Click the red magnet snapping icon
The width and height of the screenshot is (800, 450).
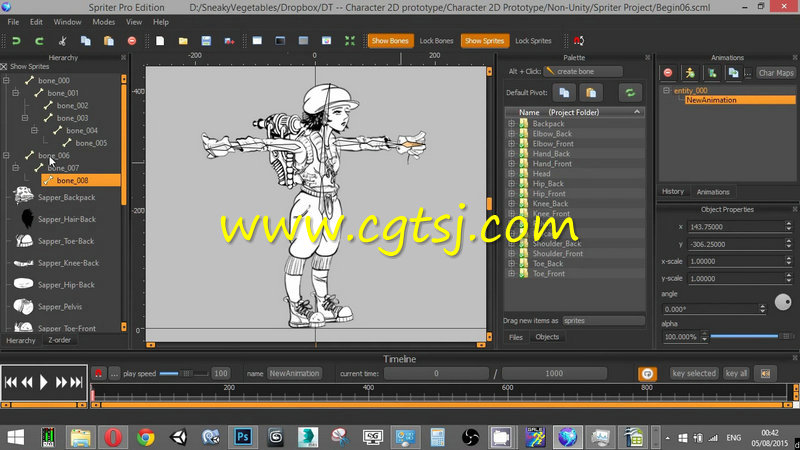tap(579, 41)
